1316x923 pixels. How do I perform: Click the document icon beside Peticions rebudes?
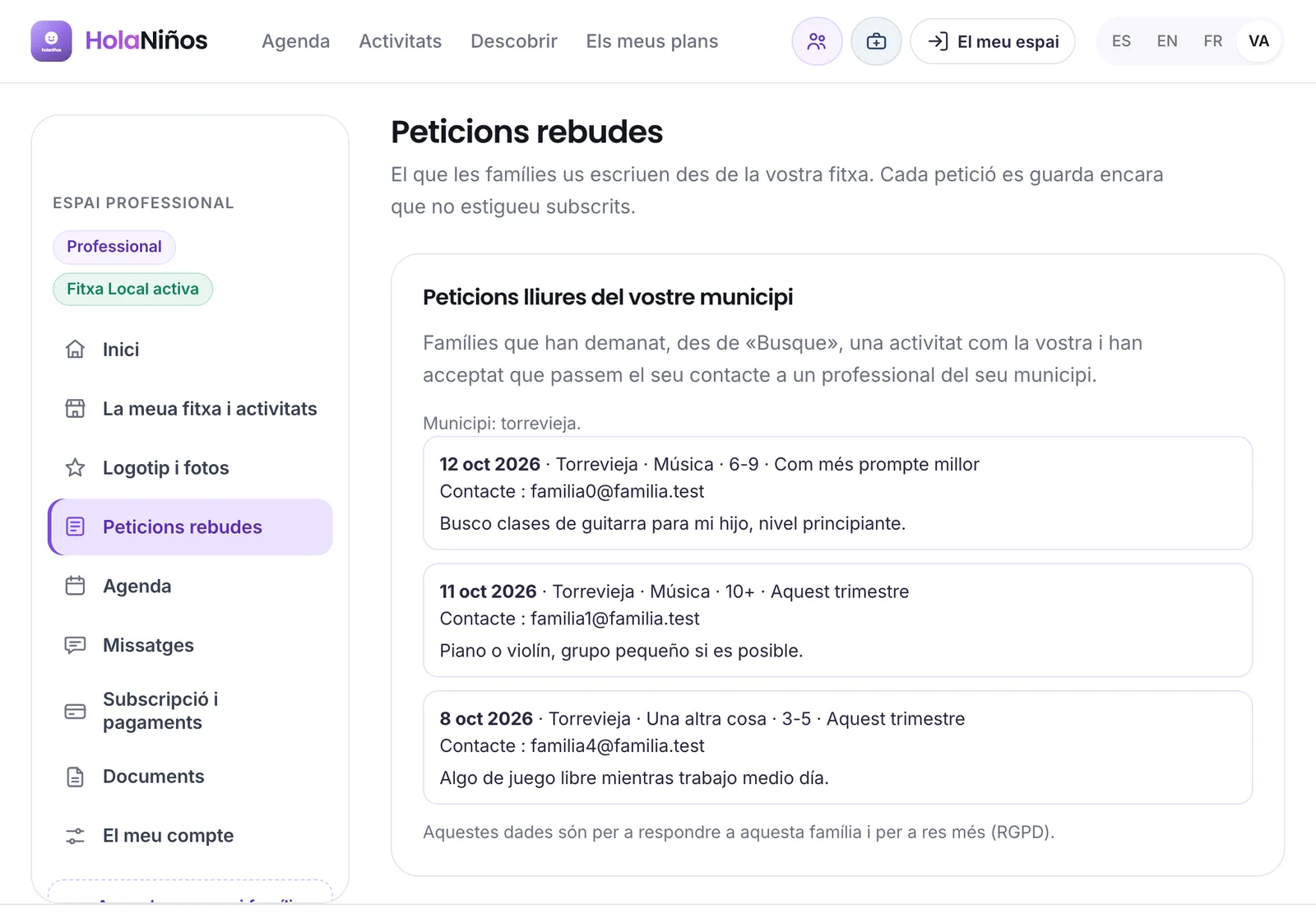click(x=75, y=527)
